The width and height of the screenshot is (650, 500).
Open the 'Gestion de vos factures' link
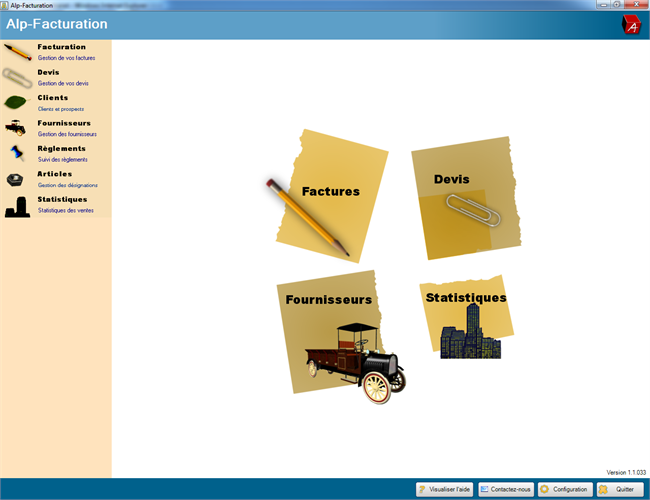click(66, 59)
